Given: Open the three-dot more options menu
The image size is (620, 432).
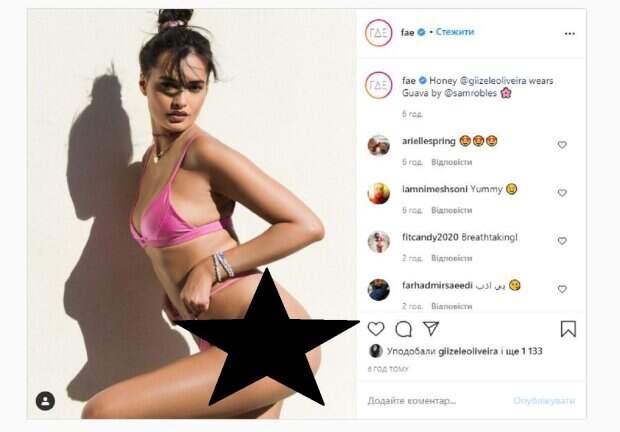Looking at the screenshot, I should pyautogui.click(x=569, y=34).
